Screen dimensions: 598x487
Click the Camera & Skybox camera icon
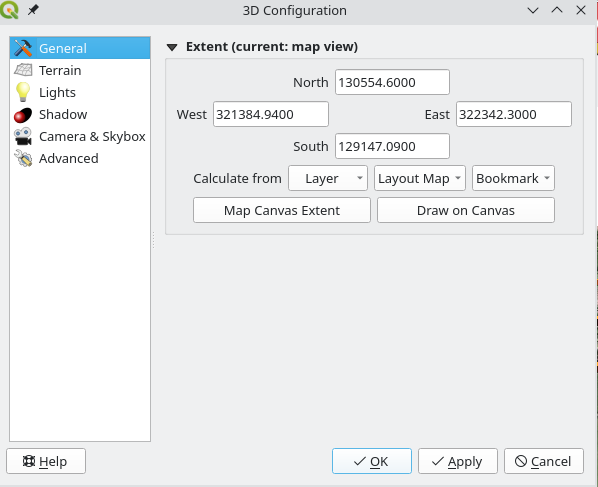23,137
